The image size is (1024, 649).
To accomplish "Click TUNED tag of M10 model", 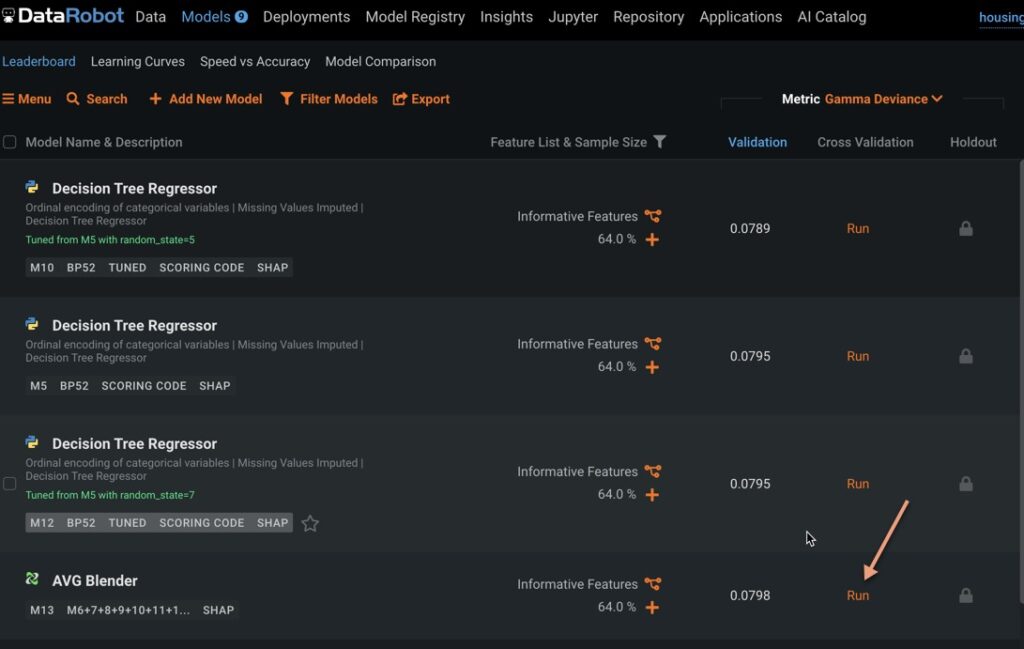I will coord(127,268).
